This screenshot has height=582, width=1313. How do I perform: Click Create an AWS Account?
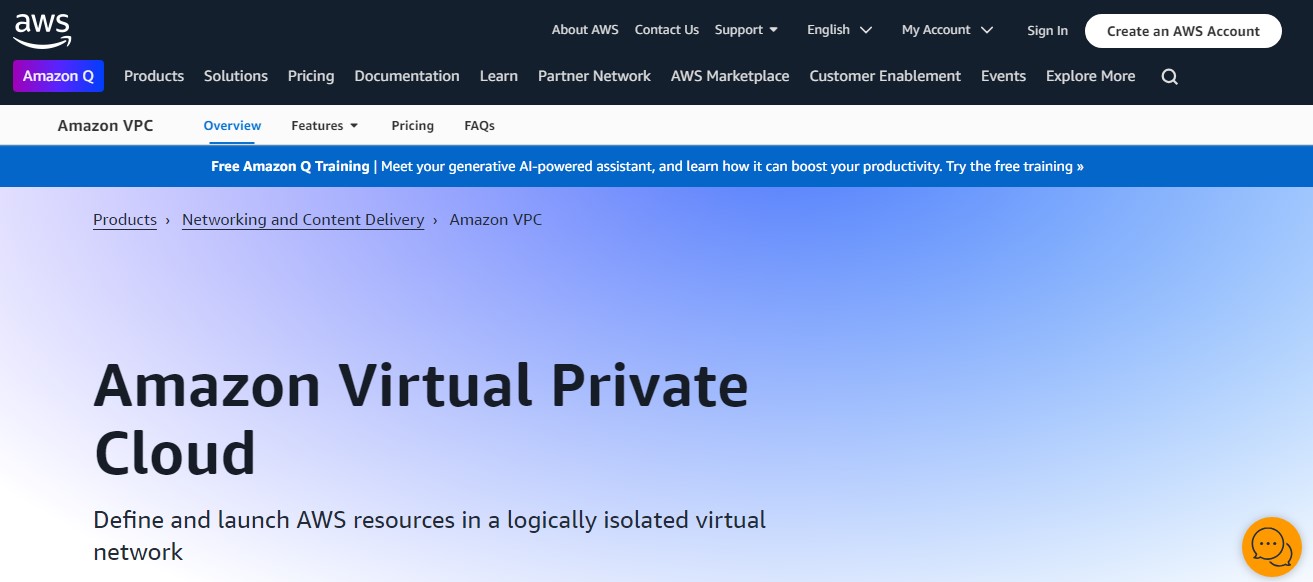pyautogui.click(x=1183, y=31)
